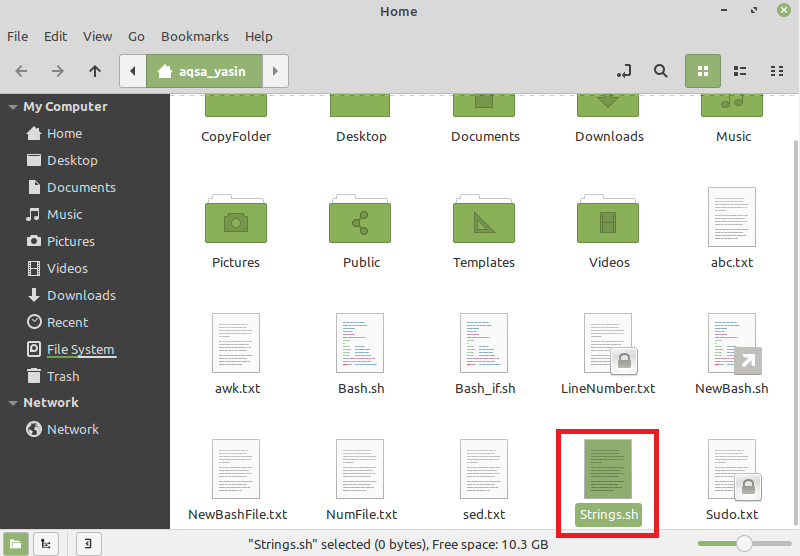
Task: Go back with the left arrow
Action: (21, 71)
